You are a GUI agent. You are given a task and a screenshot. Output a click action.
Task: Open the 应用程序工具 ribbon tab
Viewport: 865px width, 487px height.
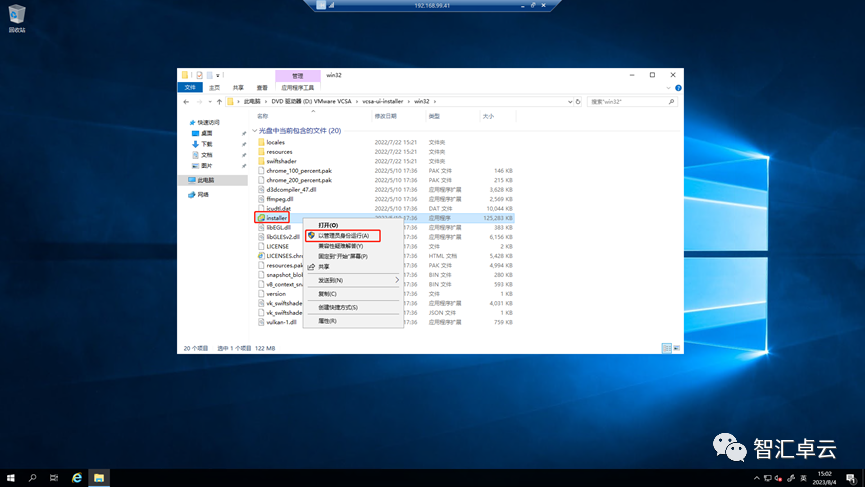click(x=297, y=88)
